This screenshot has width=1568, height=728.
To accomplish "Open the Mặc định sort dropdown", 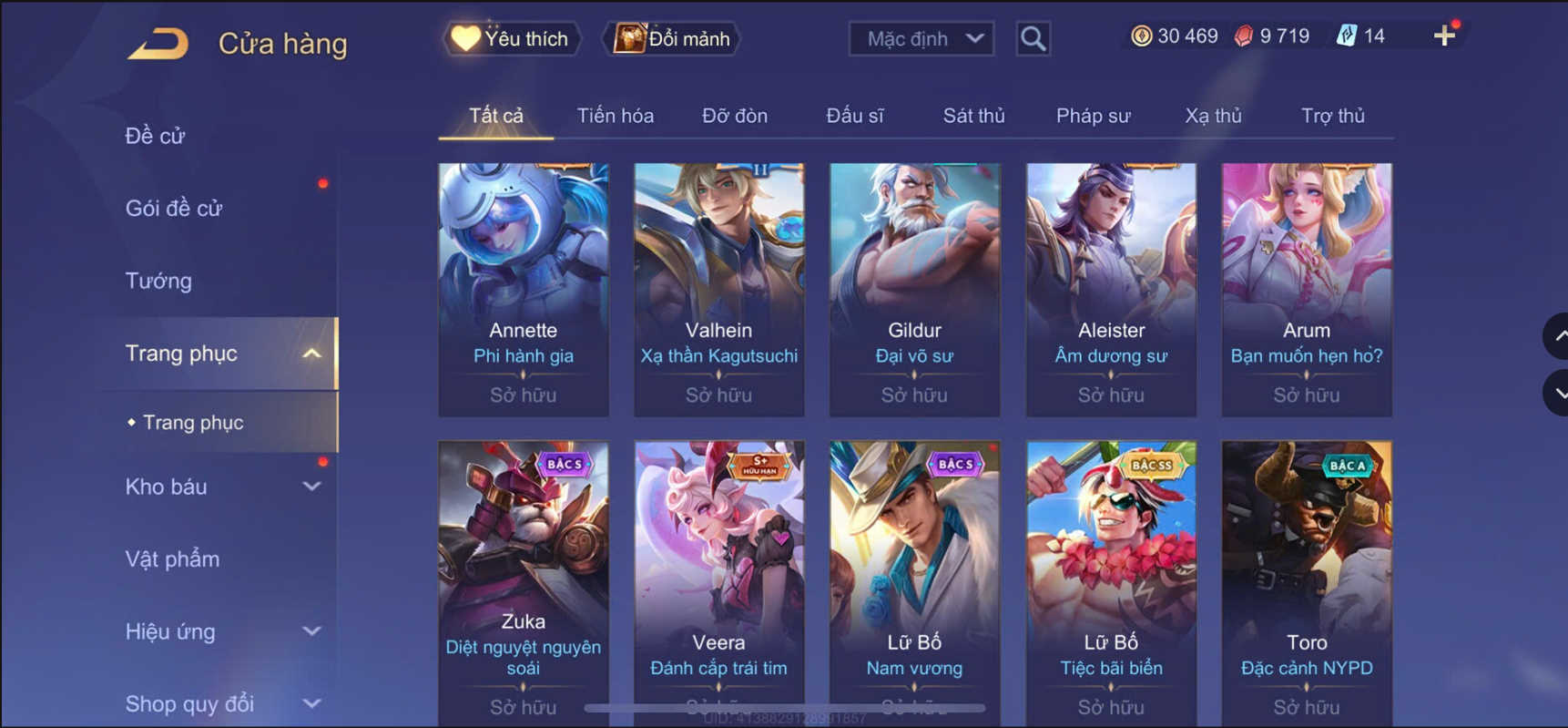I will pyautogui.click(x=921, y=38).
